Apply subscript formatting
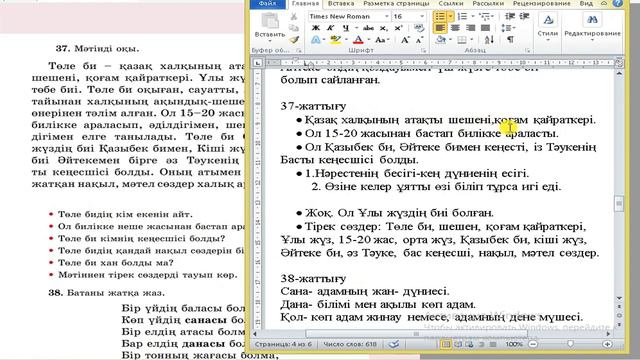This screenshot has height=360, width=640. coord(383,28)
